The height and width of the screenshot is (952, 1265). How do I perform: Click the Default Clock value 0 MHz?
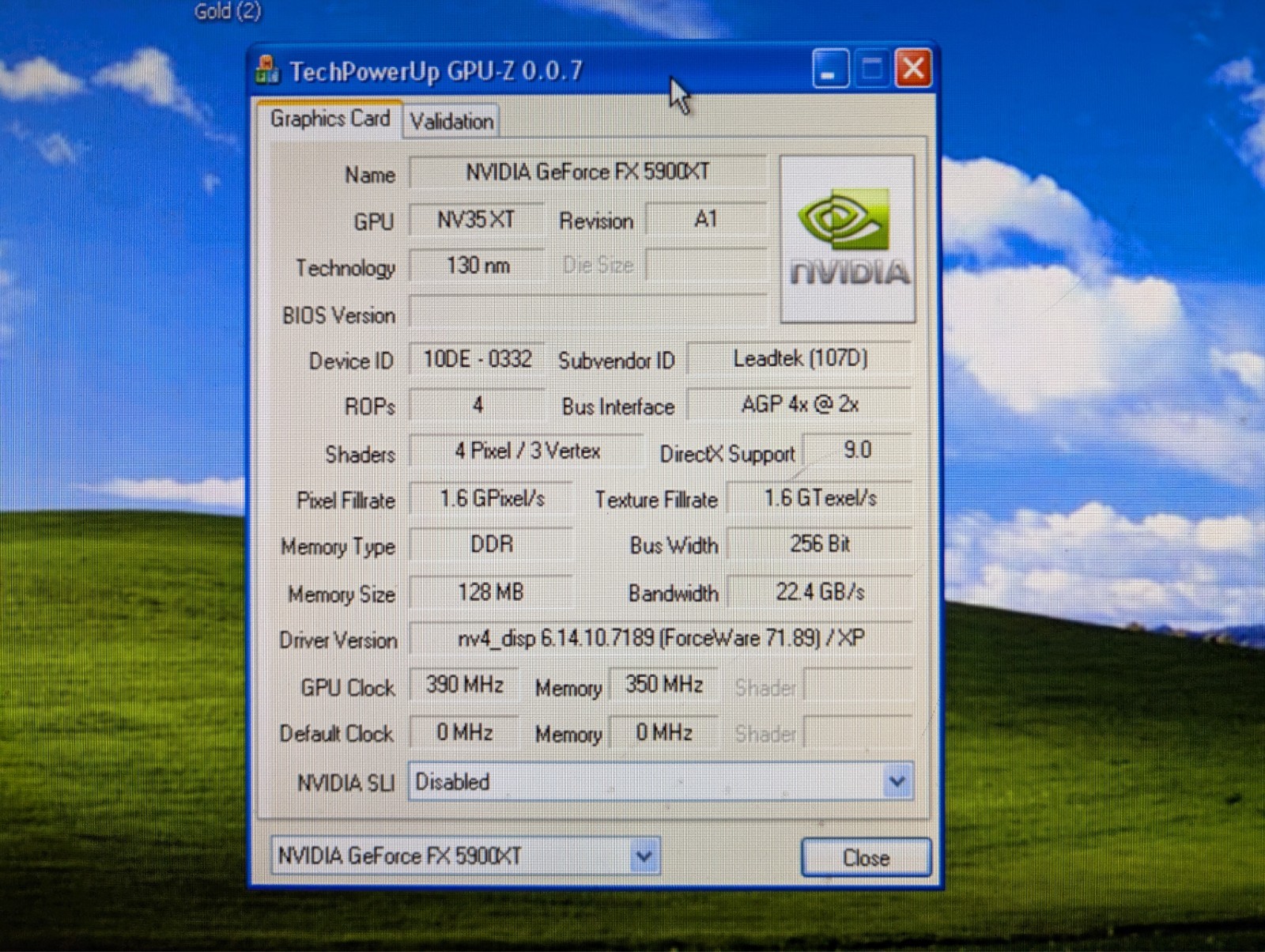[x=464, y=732]
